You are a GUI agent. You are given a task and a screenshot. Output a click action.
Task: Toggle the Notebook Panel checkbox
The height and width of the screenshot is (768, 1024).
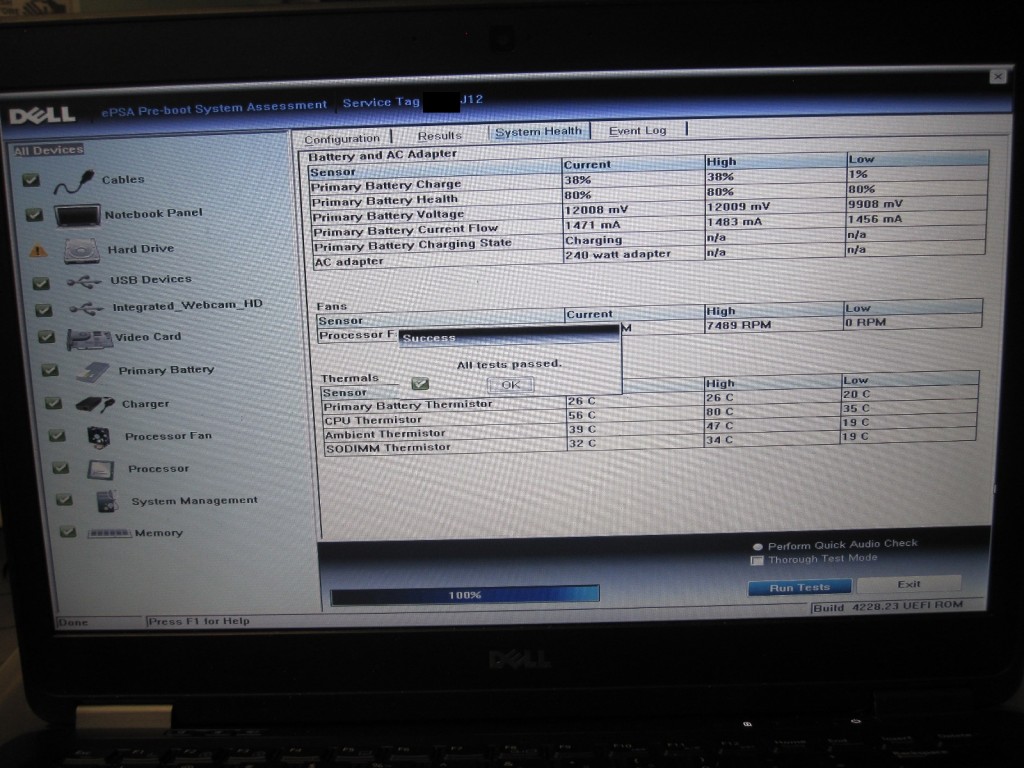pos(34,215)
